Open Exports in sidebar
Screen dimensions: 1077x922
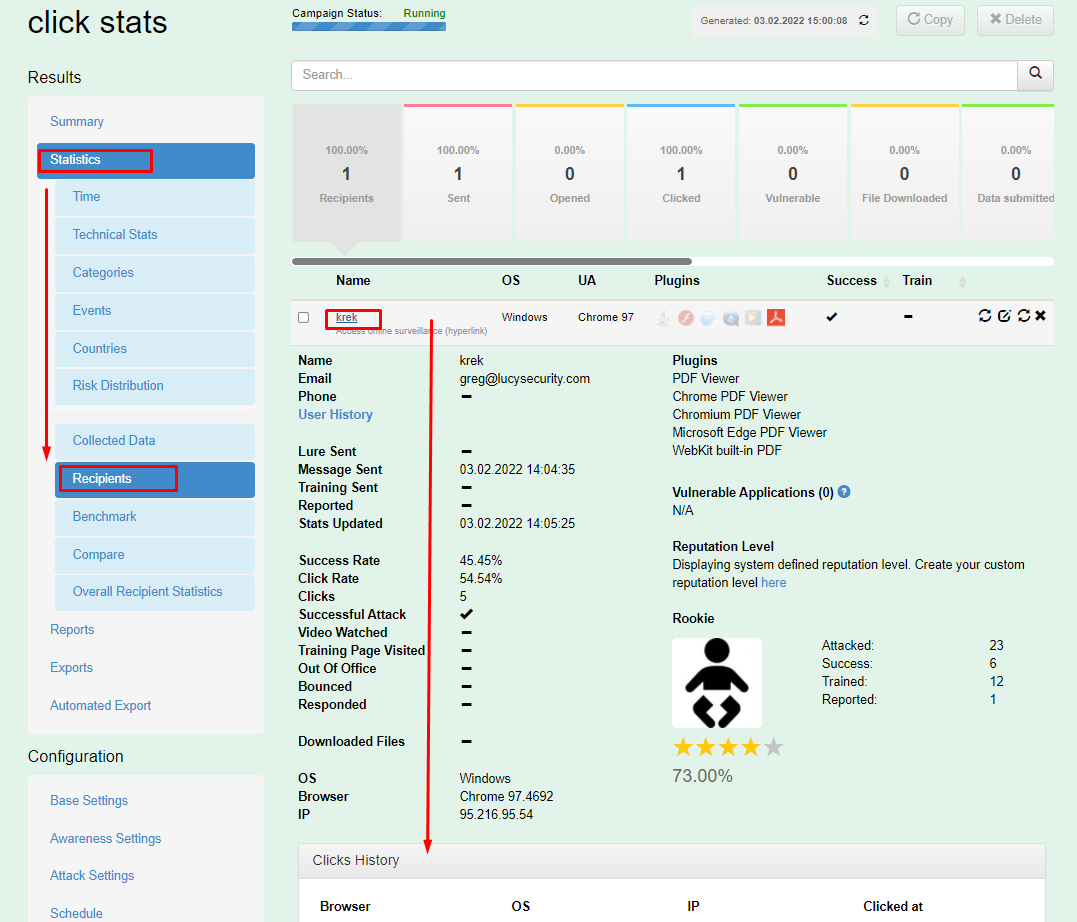71,668
